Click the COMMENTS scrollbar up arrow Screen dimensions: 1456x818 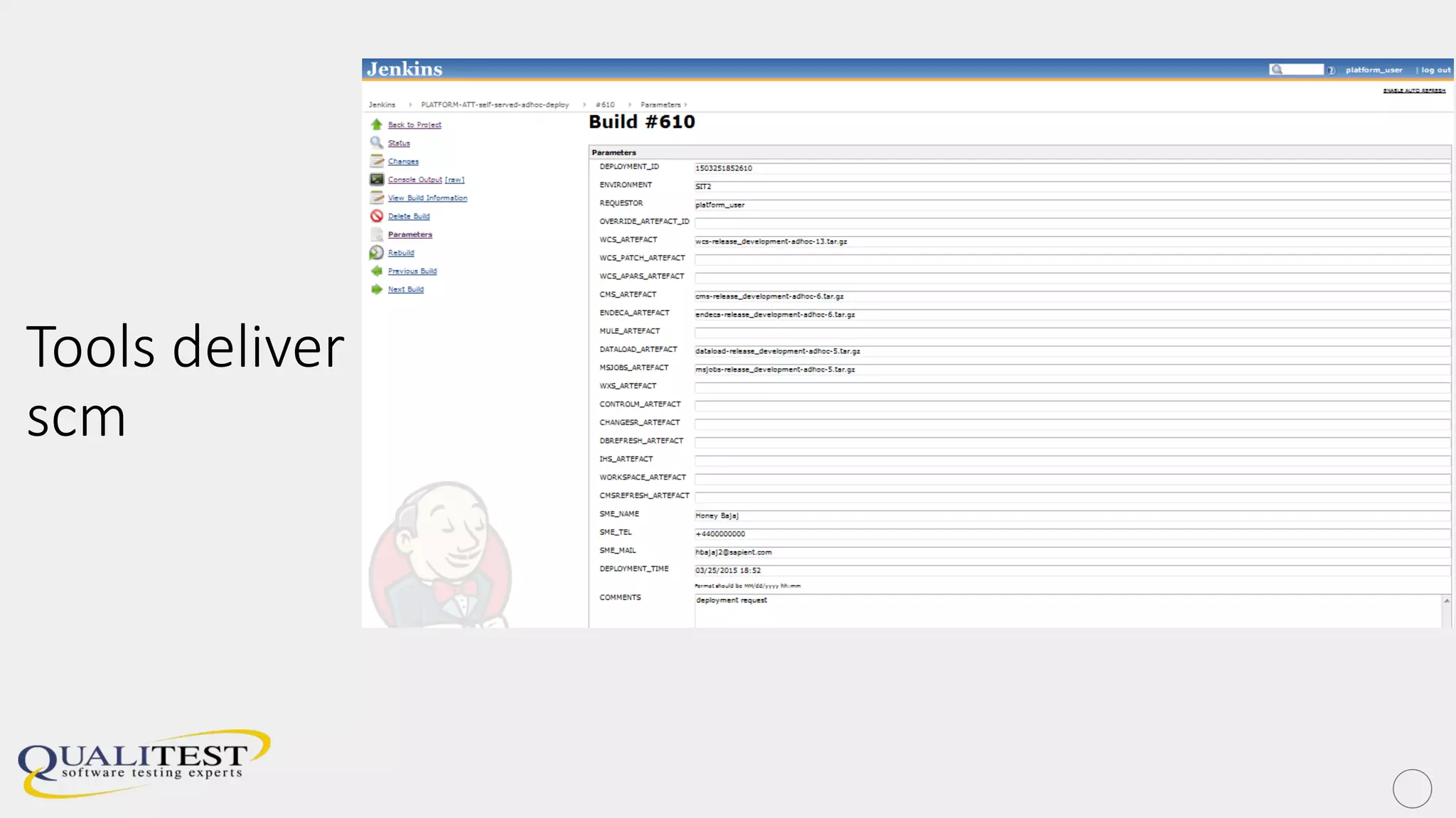click(x=1447, y=601)
